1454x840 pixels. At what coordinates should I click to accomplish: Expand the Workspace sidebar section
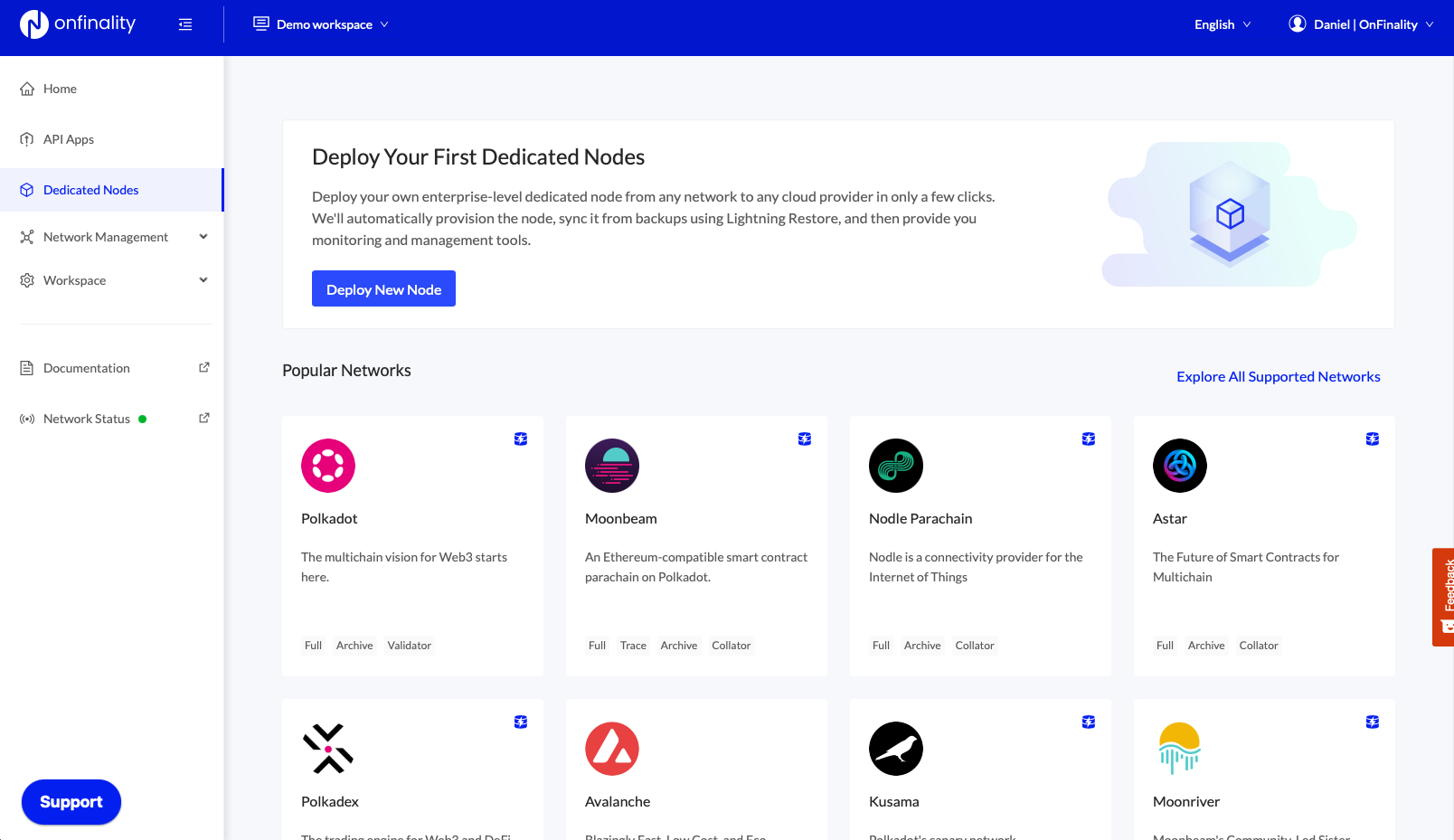coord(203,280)
